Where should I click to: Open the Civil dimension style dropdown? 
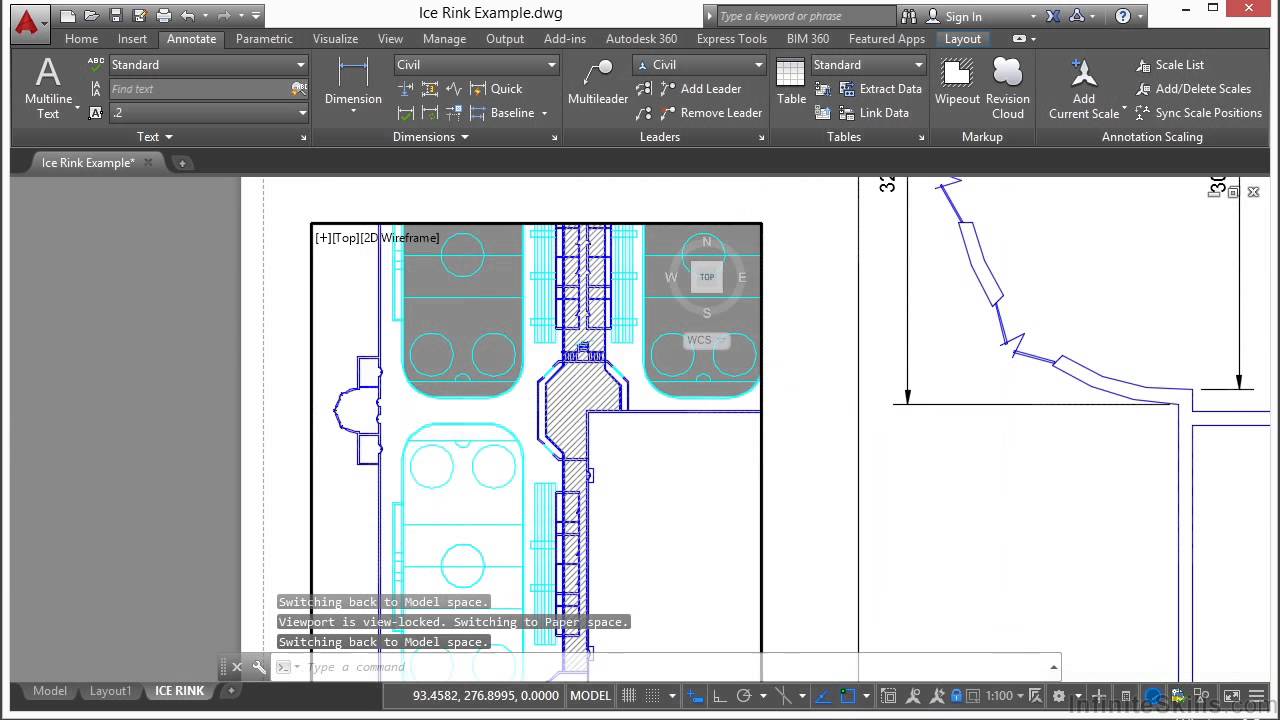pyautogui.click(x=477, y=65)
